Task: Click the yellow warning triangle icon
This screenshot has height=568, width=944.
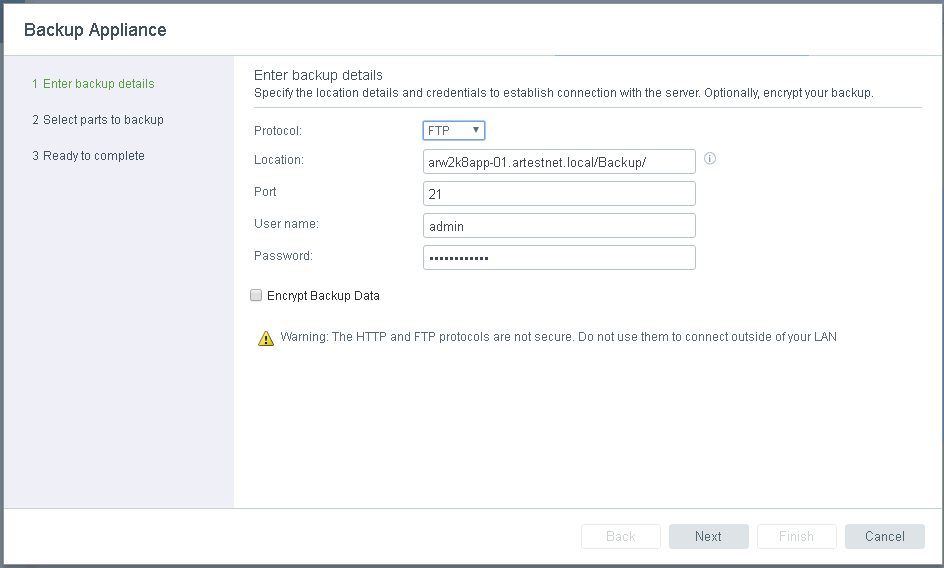Action: [x=266, y=339]
